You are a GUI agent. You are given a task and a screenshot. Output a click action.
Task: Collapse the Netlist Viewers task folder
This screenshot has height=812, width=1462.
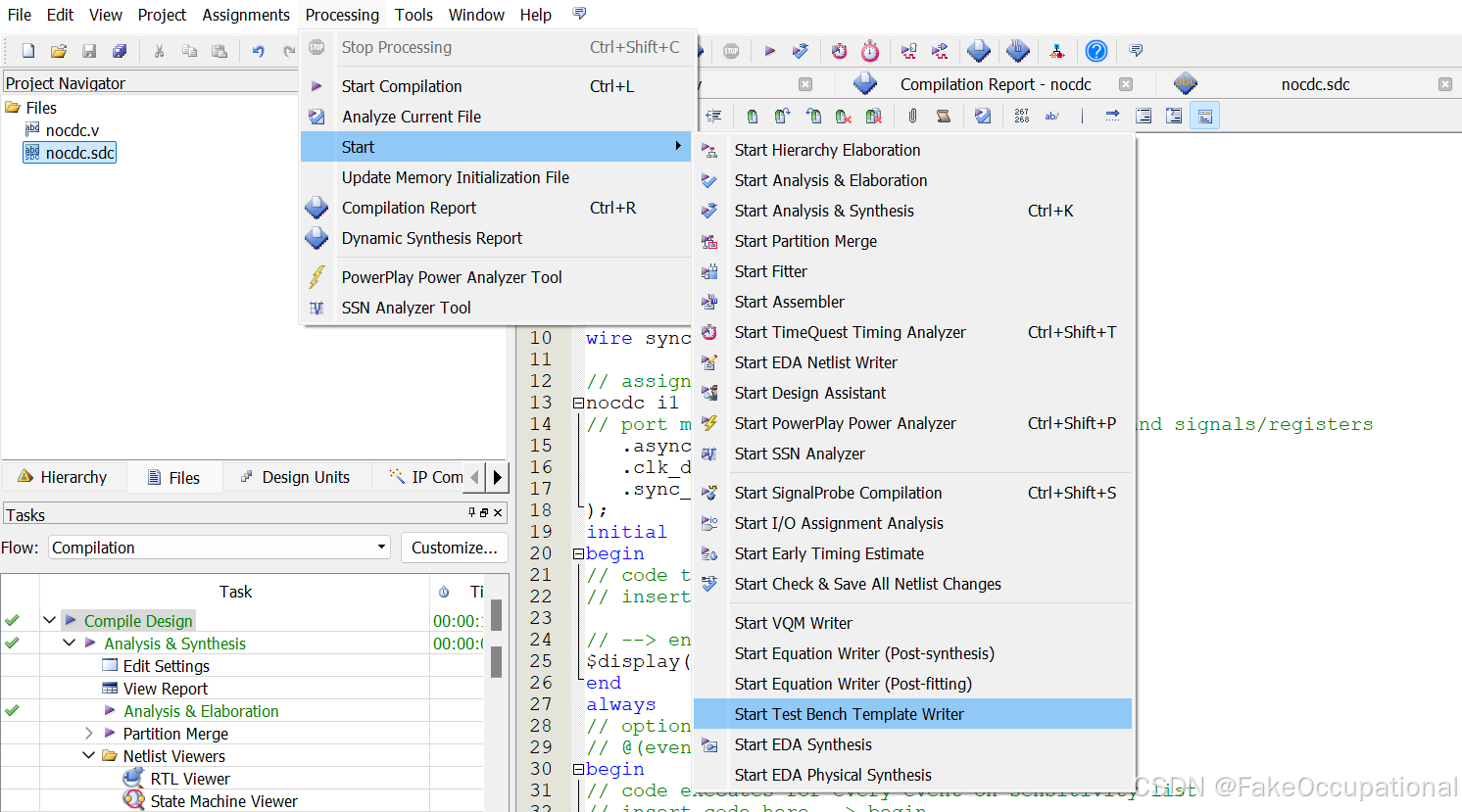[x=89, y=755]
